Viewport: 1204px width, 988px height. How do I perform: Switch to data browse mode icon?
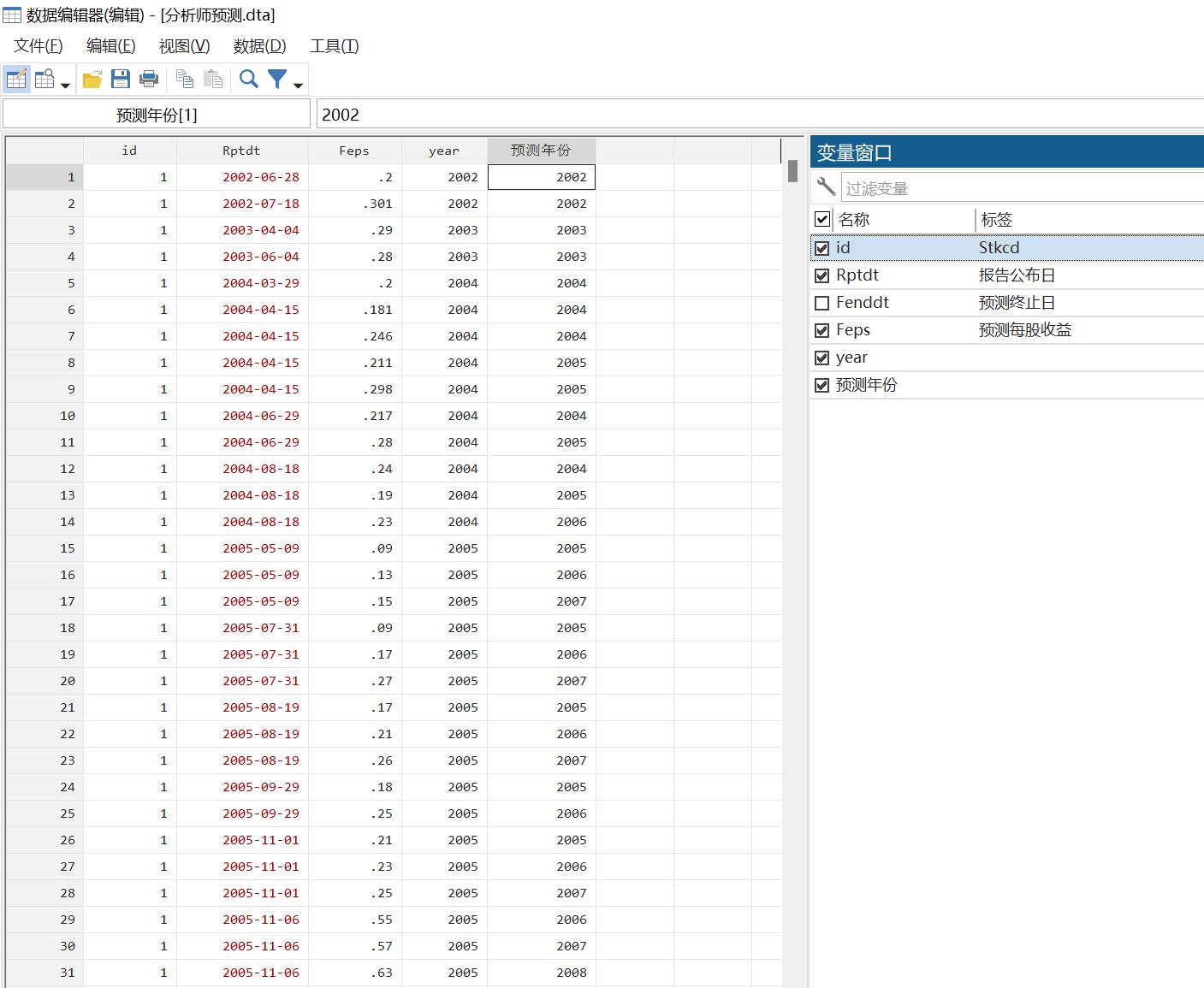44,80
